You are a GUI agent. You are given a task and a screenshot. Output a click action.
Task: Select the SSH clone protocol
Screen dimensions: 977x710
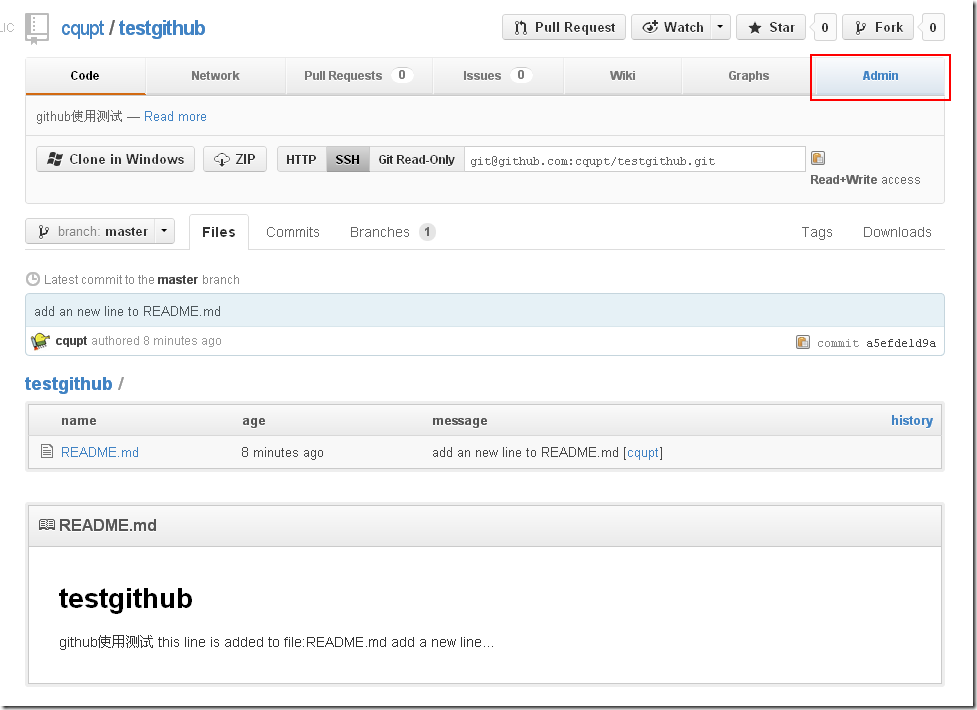348,159
